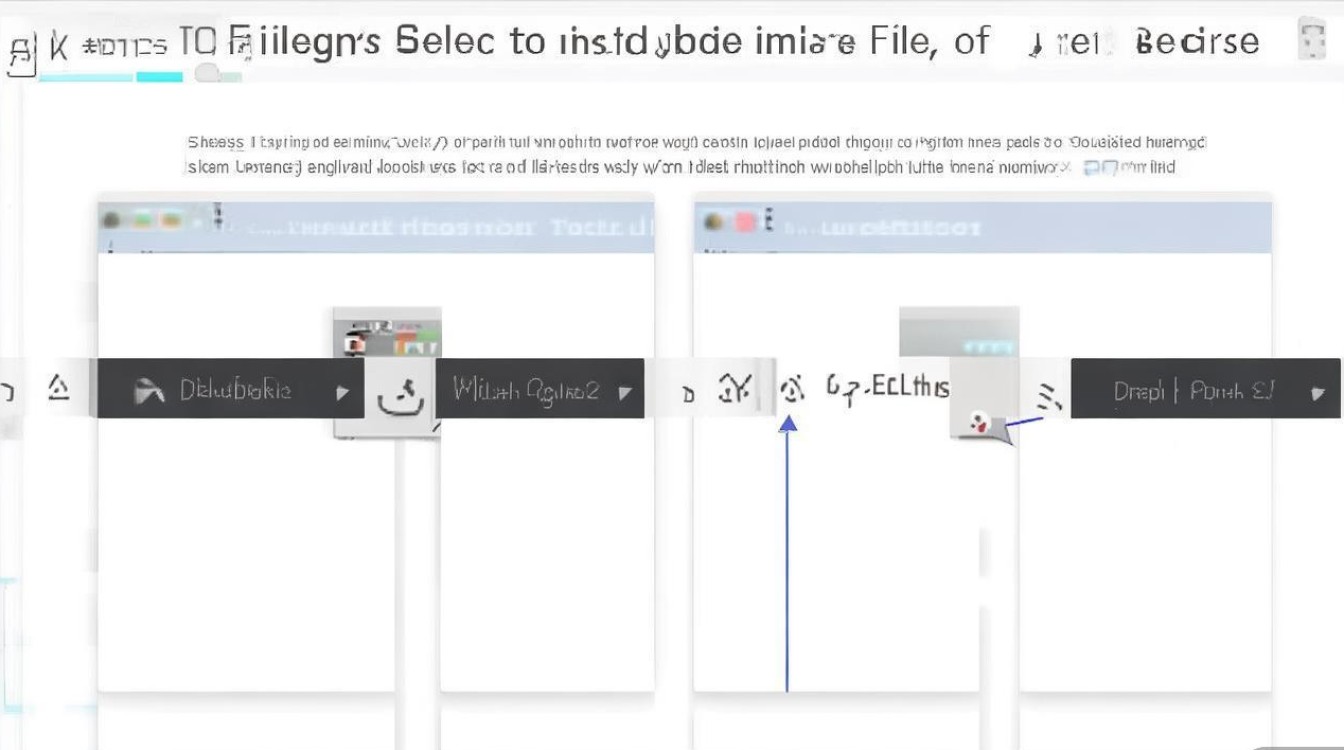This screenshot has height=750, width=1344.
Task: Click the icon inside the left dark dropdown bar
Action: [149, 391]
